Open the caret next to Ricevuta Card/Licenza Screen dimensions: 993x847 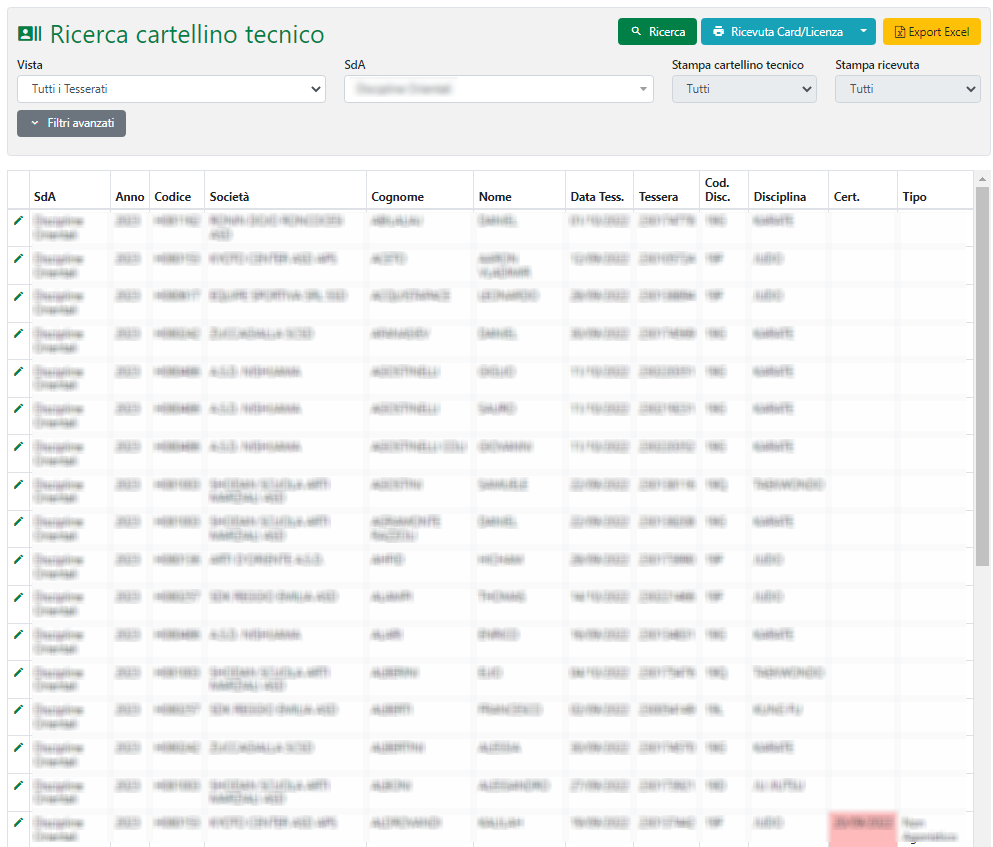pos(863,32)
